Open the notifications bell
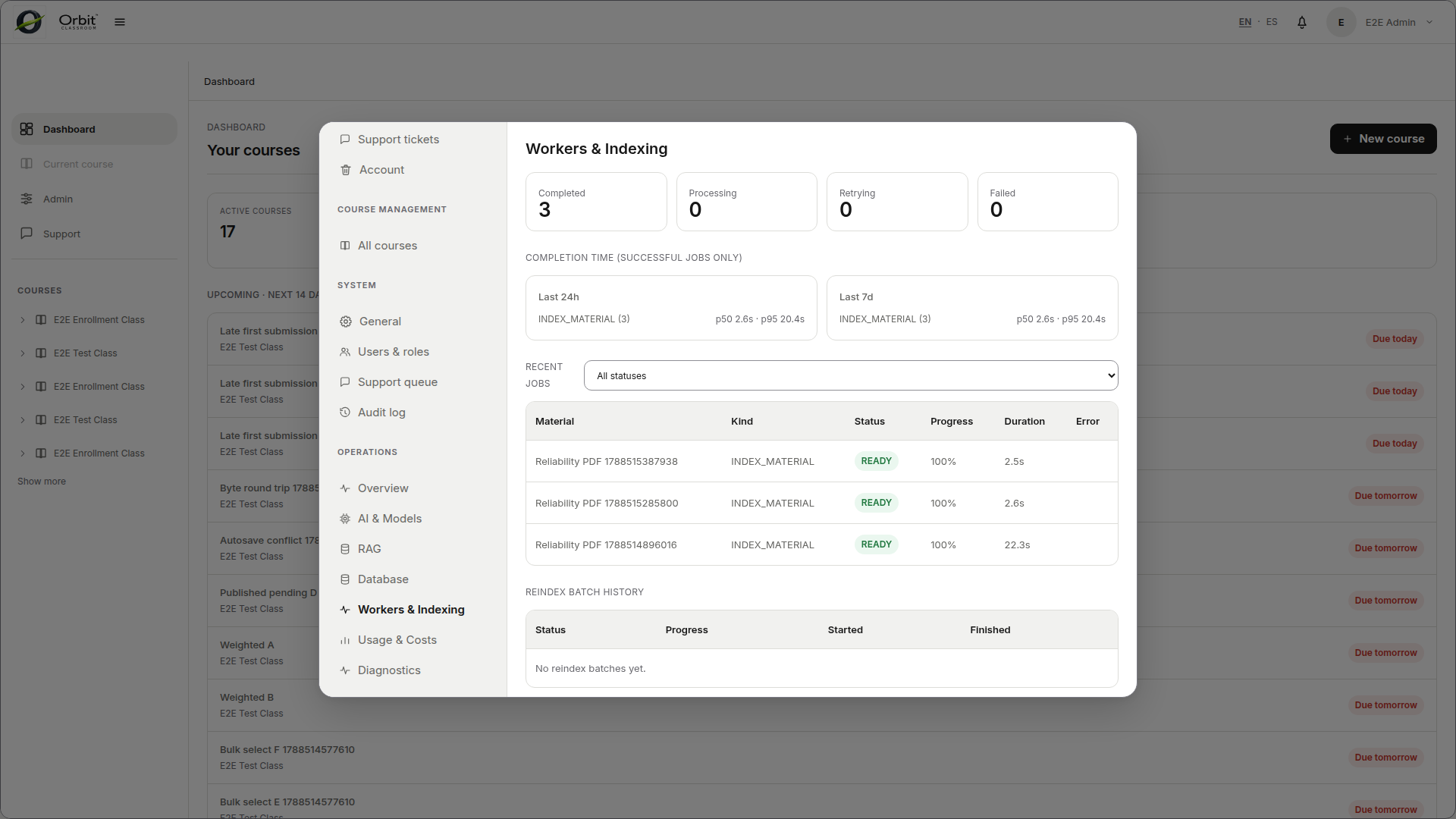 pyautogui.click(x=1302, y=22)
